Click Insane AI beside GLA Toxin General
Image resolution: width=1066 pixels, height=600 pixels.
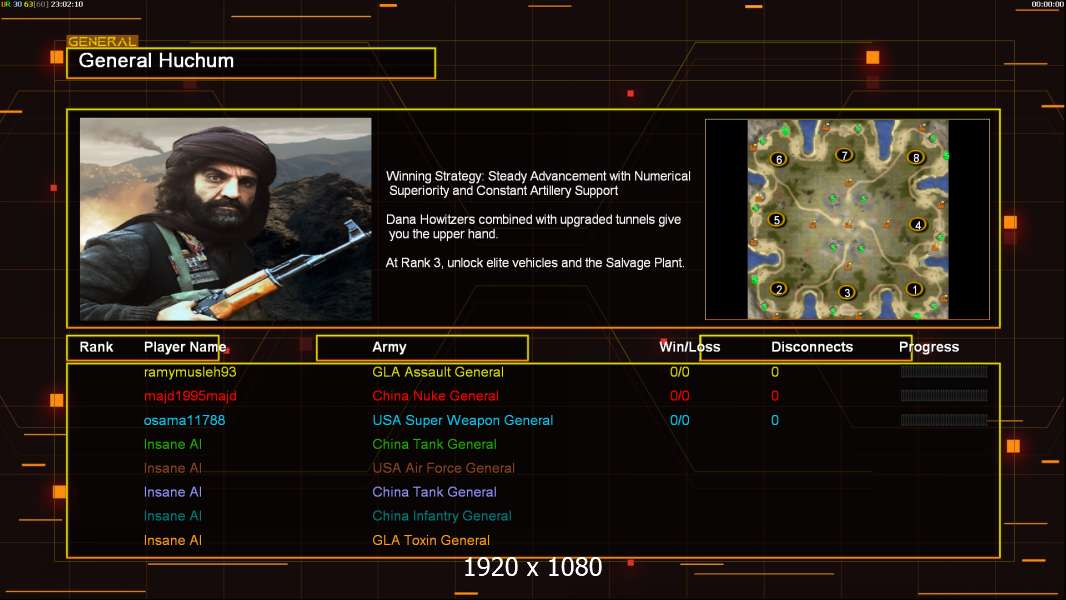(173, 540)
